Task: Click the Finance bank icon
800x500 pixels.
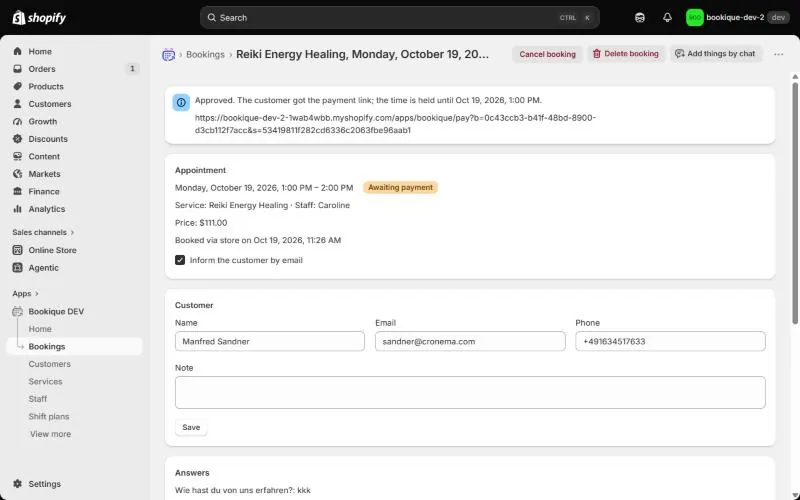Action: [18, 191]
